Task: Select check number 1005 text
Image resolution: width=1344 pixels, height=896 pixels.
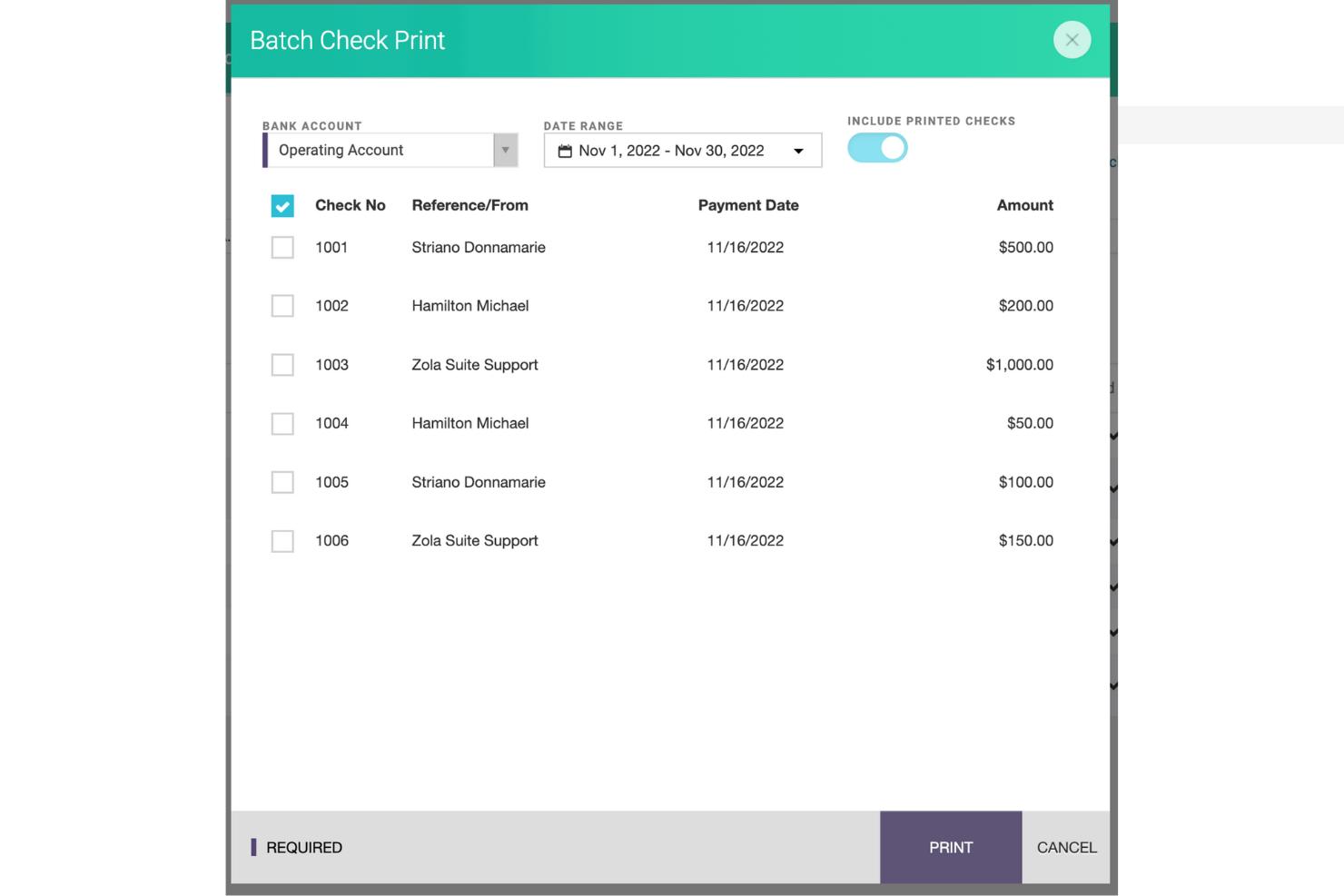Action: point(331,482)
